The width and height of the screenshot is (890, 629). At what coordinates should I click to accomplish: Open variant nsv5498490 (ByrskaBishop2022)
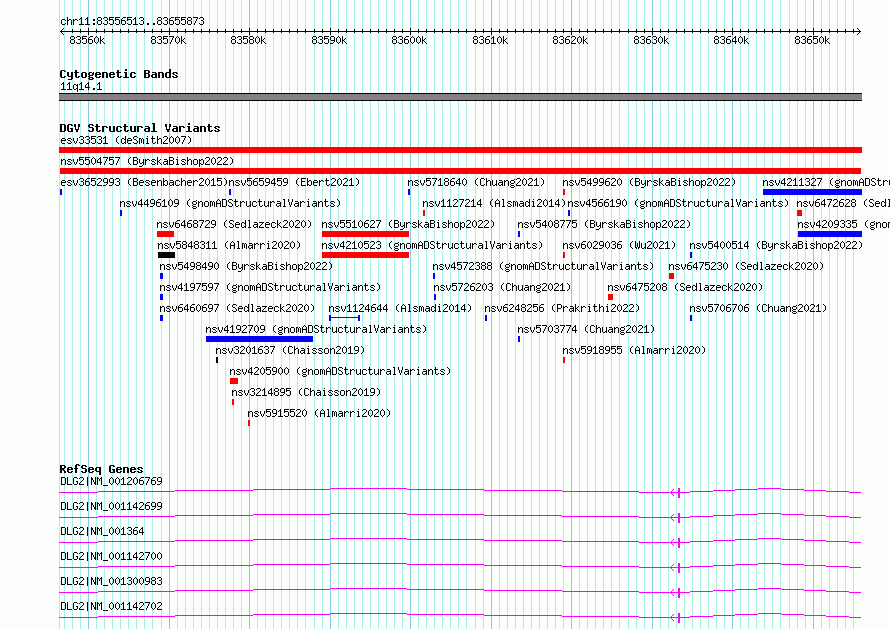(246, 266)
